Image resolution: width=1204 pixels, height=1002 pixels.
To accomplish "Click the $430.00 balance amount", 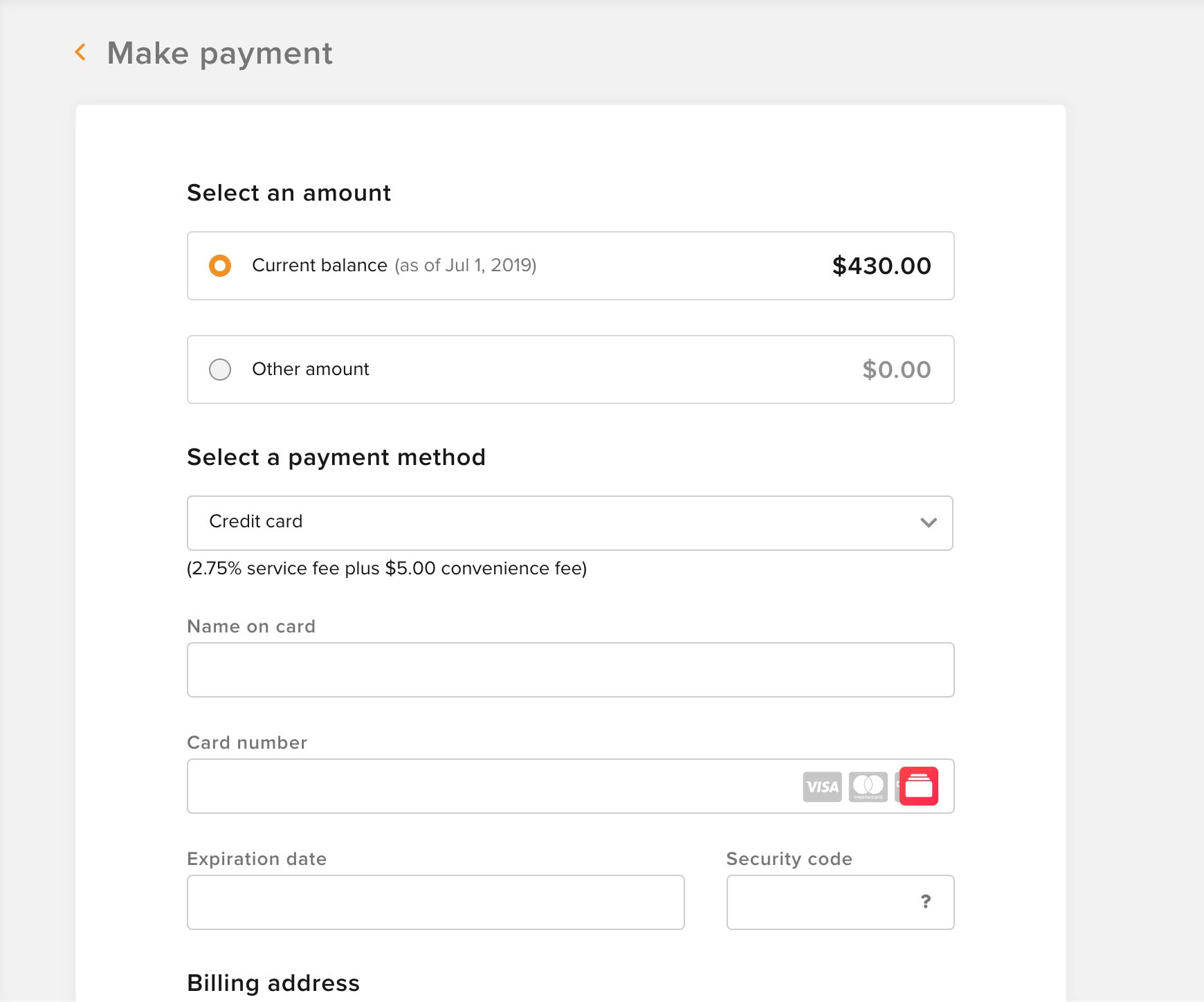I will click(882, 266).
